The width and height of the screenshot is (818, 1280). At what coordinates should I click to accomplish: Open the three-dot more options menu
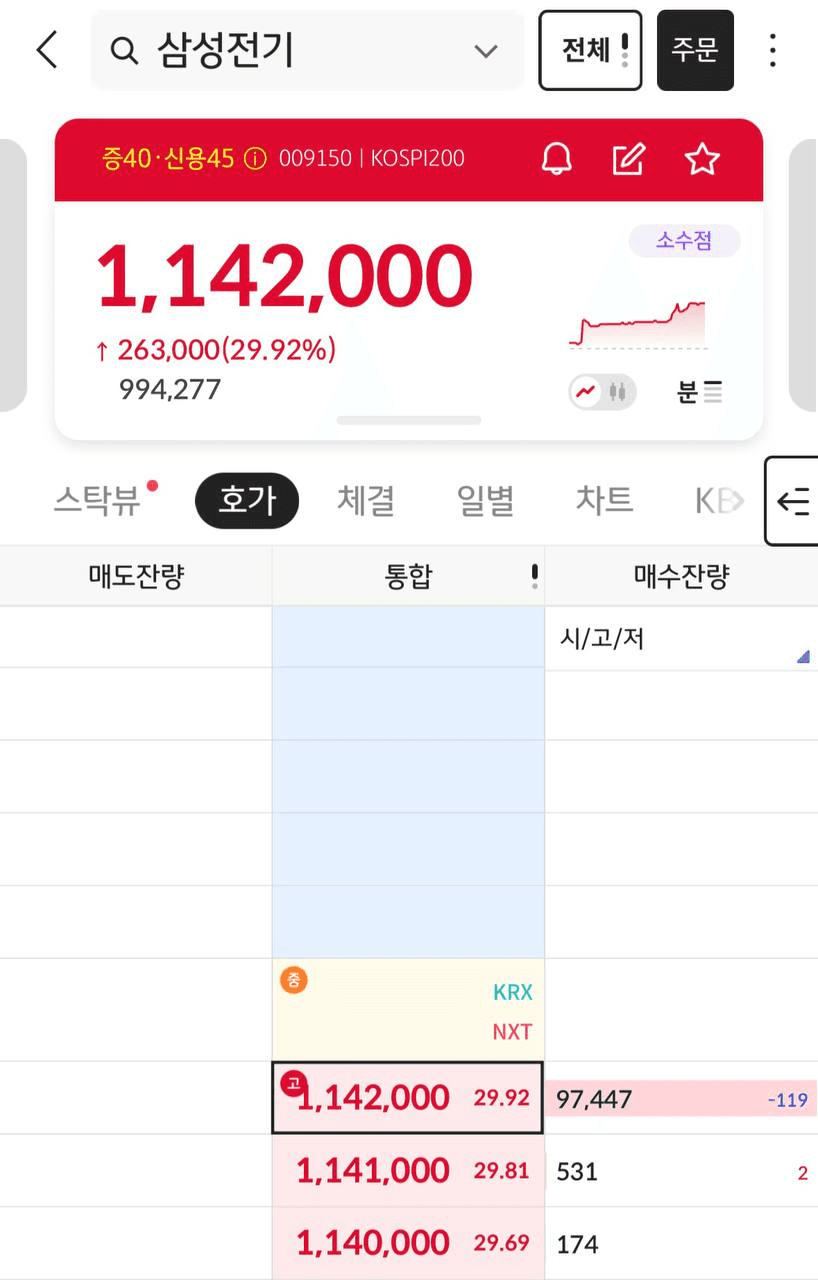pos(772,50)
